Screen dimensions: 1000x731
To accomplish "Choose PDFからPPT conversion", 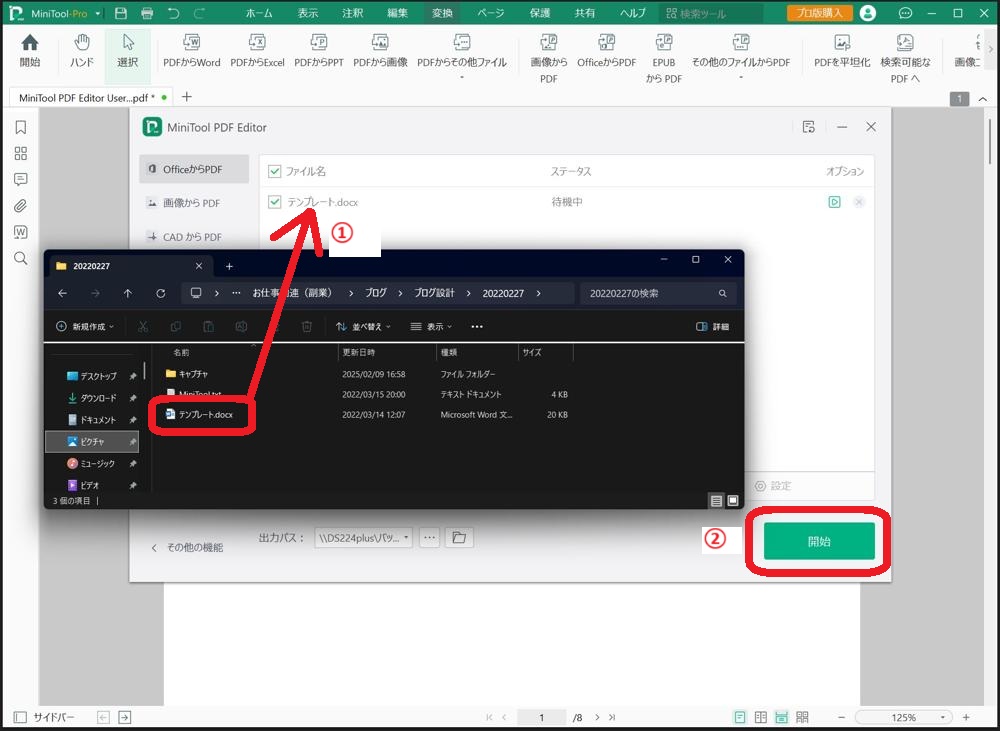I will click(318, 51).
